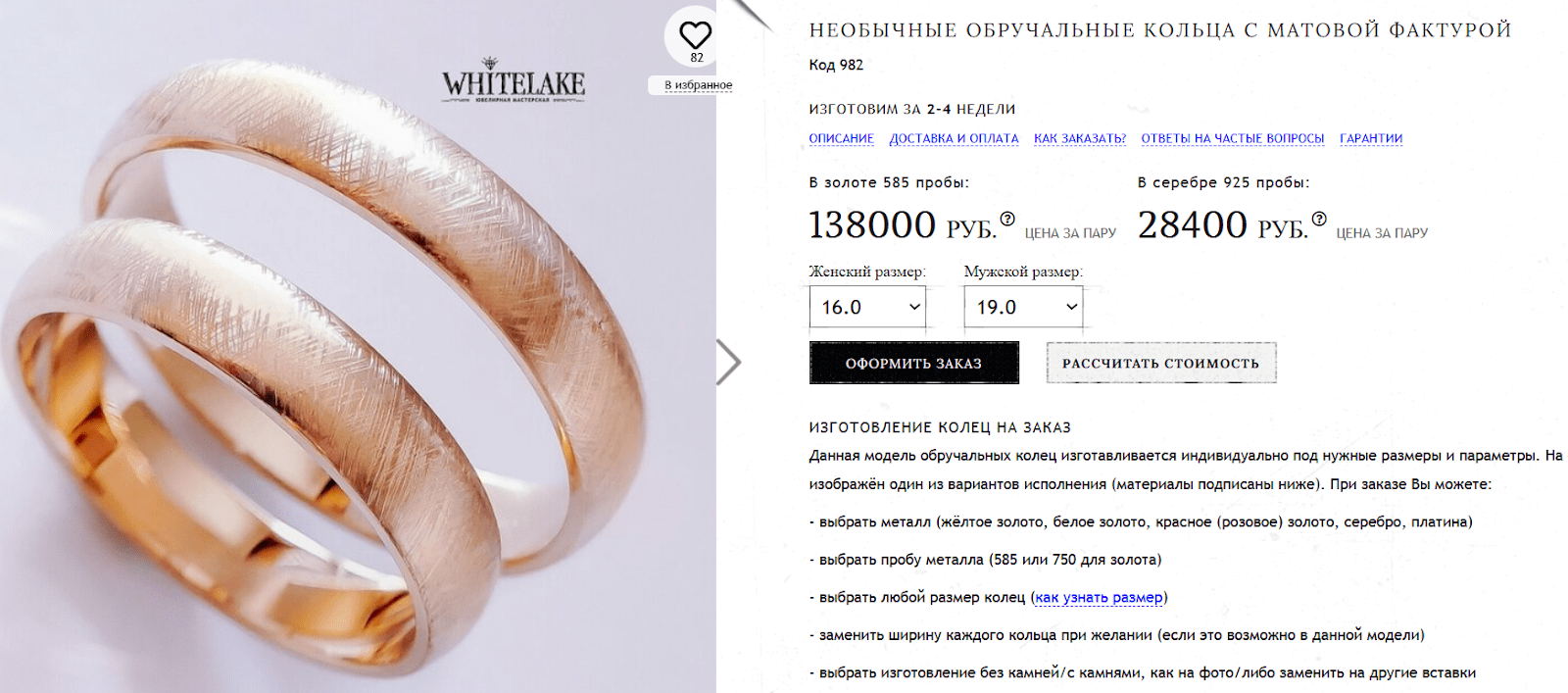Open the women's ring size dropdown

coord(867,307)
